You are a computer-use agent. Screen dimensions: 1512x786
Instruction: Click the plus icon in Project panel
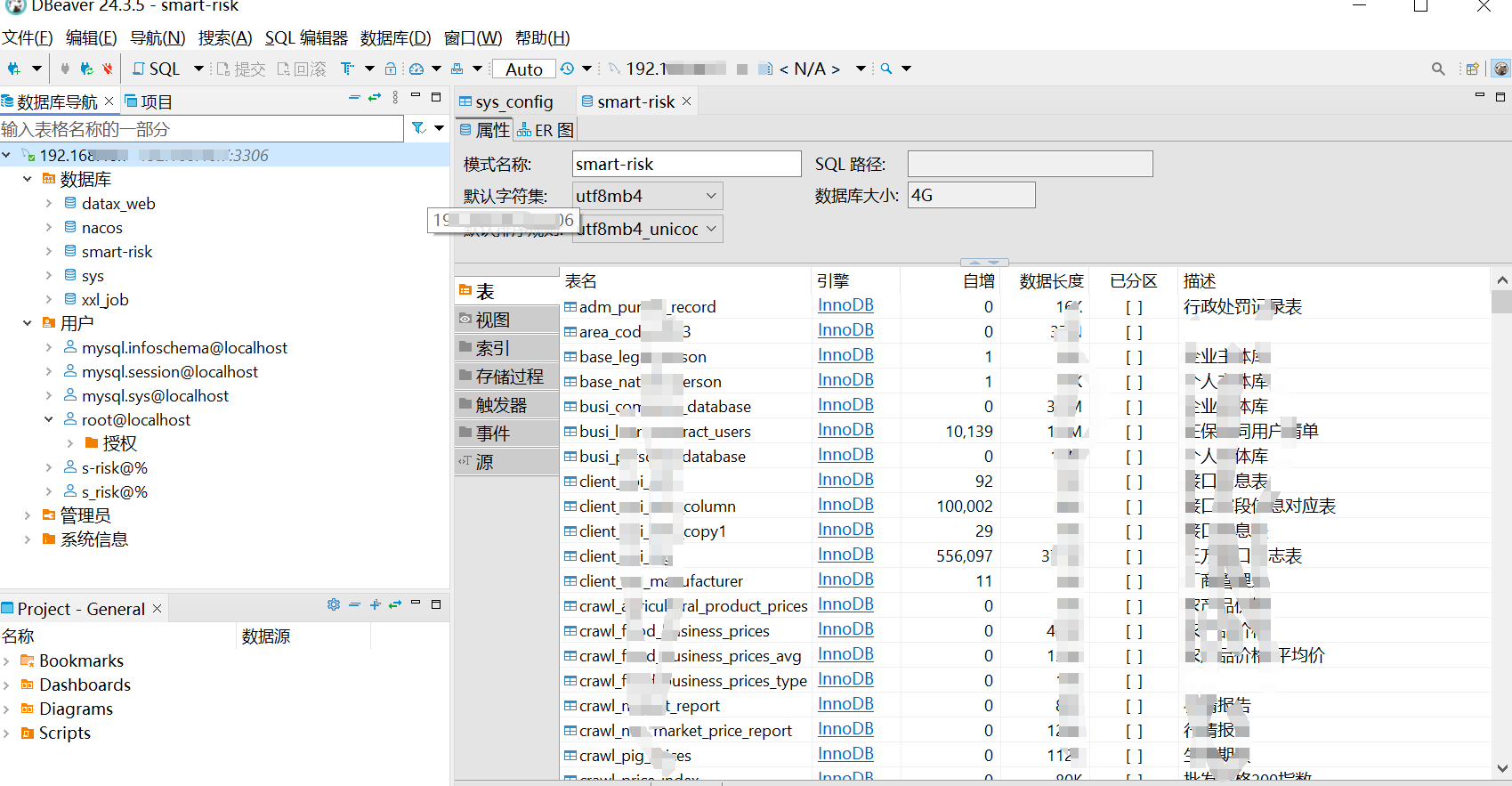(x=375, y=604)
